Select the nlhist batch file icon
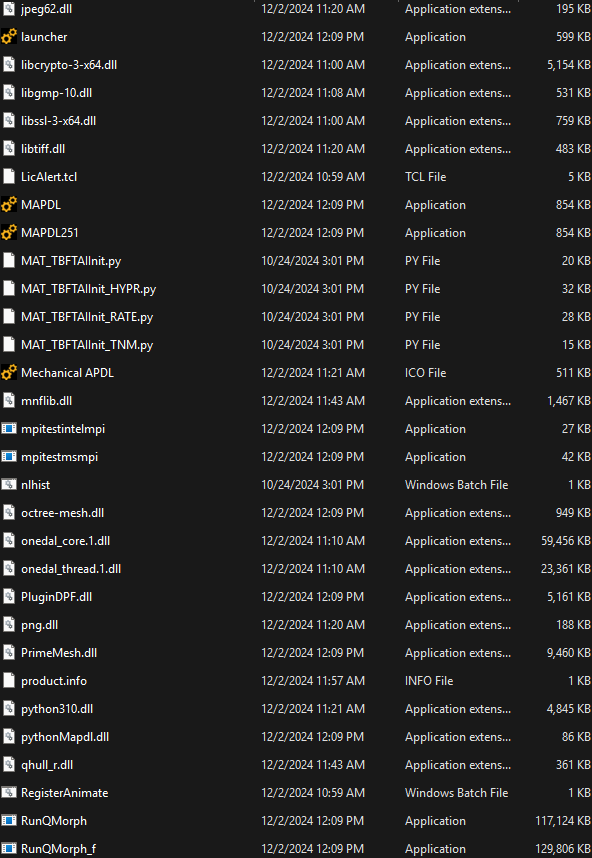 pos(9,484)
